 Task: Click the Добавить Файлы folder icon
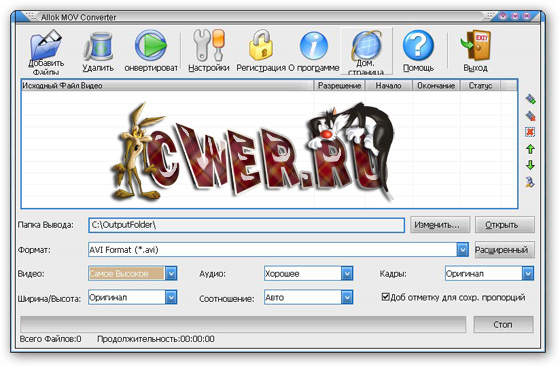point(46,44)
